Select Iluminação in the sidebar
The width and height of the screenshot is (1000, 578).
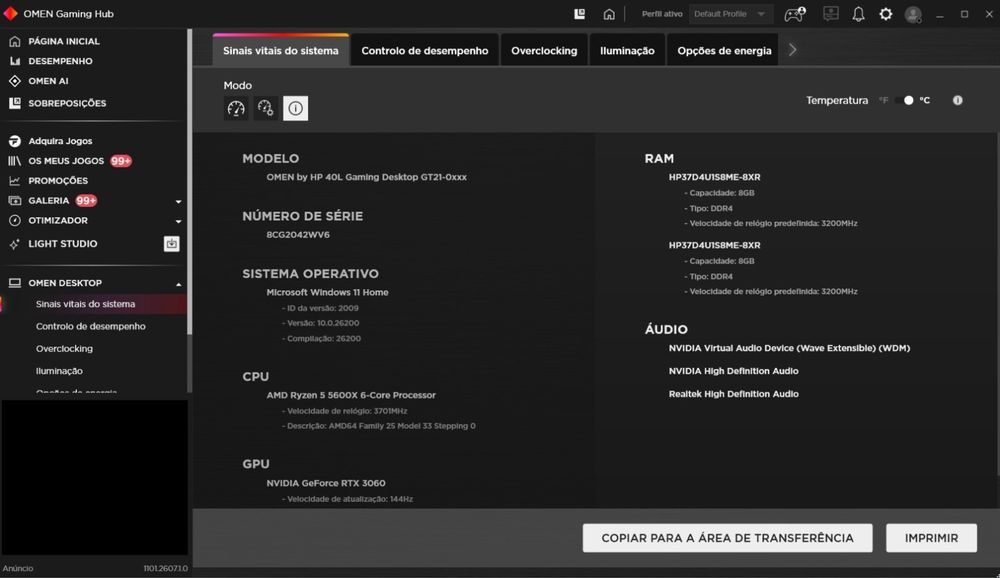59,371
